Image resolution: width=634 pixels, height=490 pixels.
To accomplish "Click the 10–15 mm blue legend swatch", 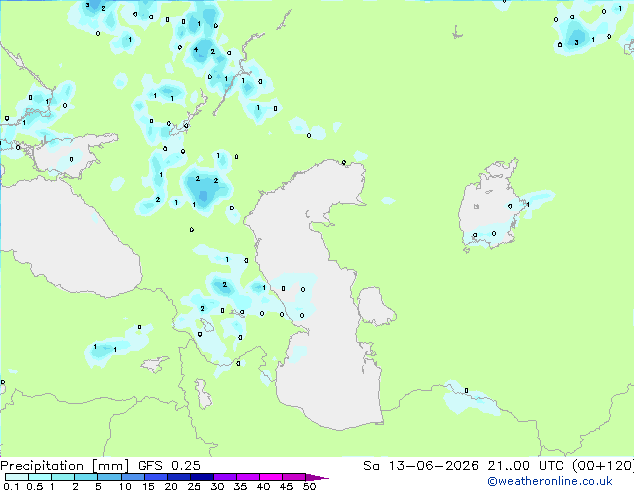I will (x=132, y=477).
